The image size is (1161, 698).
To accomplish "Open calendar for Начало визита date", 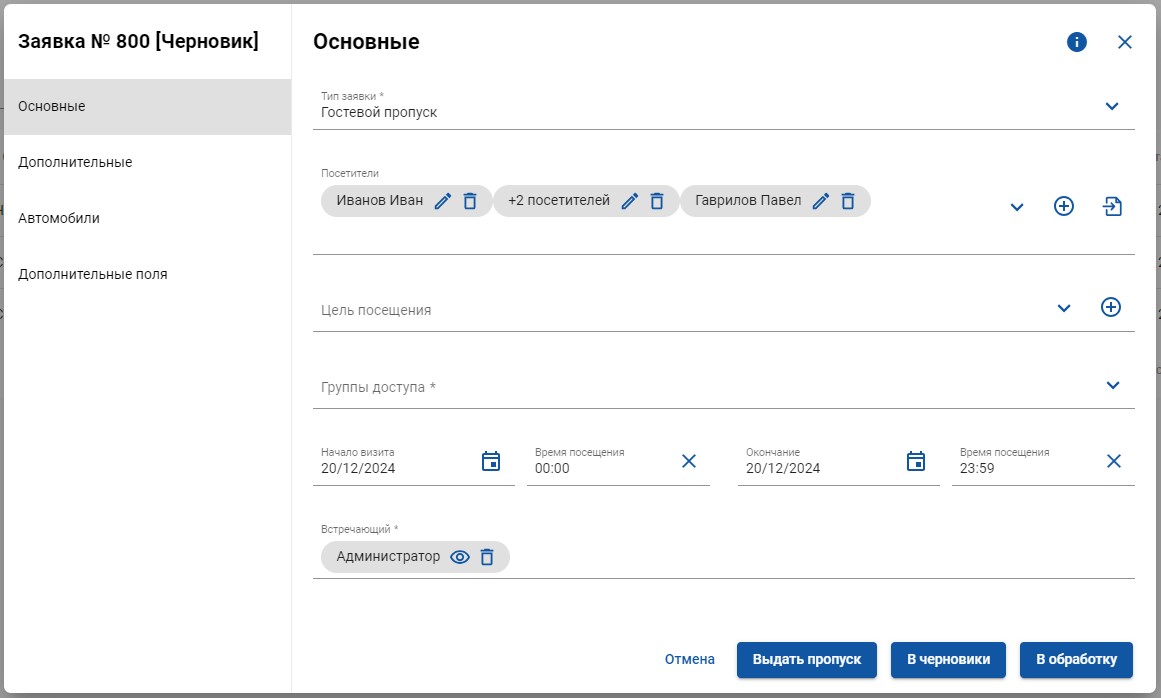I will pos(491,461).
